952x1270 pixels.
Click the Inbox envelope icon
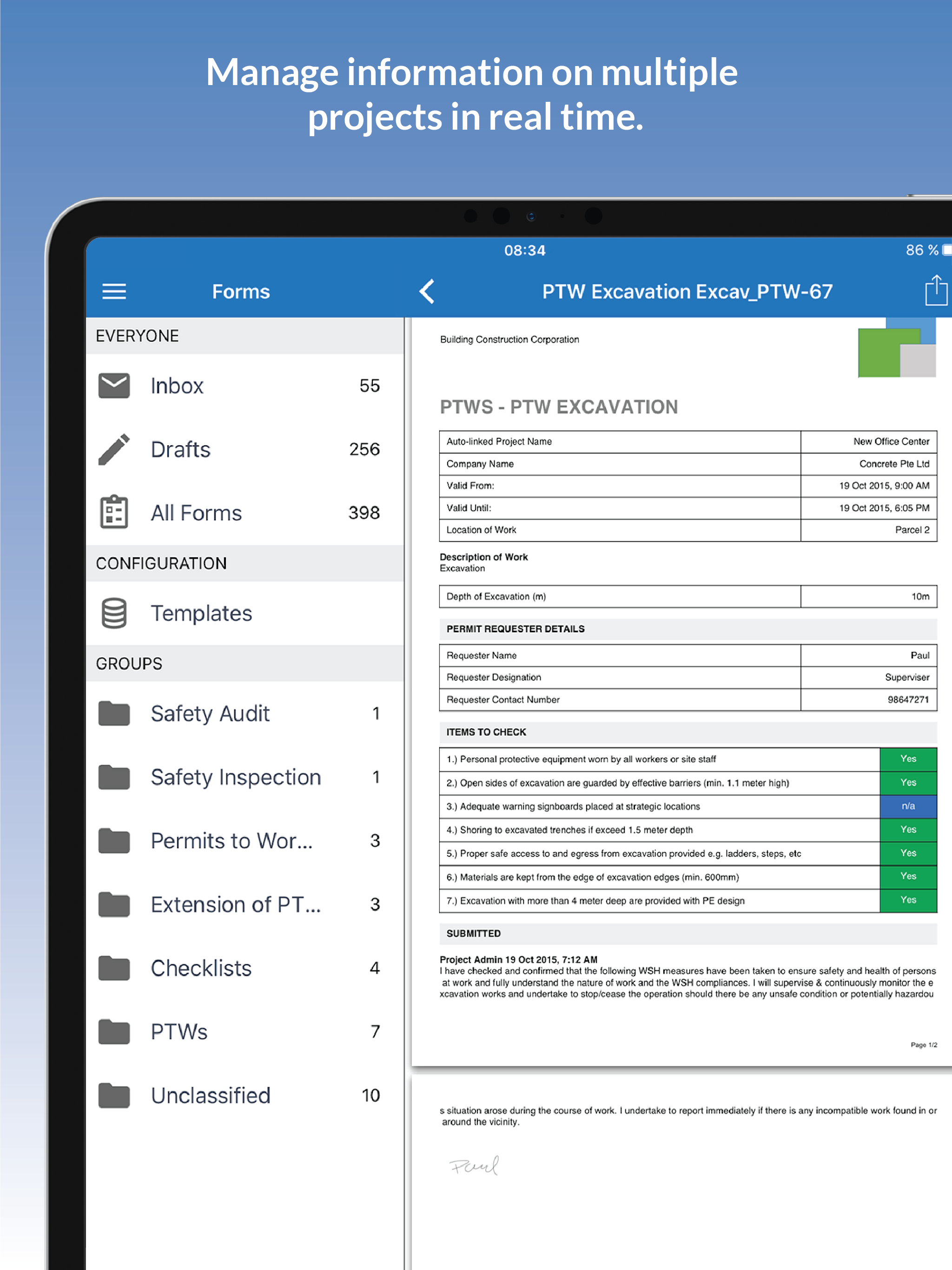click(x=114, y=385)
